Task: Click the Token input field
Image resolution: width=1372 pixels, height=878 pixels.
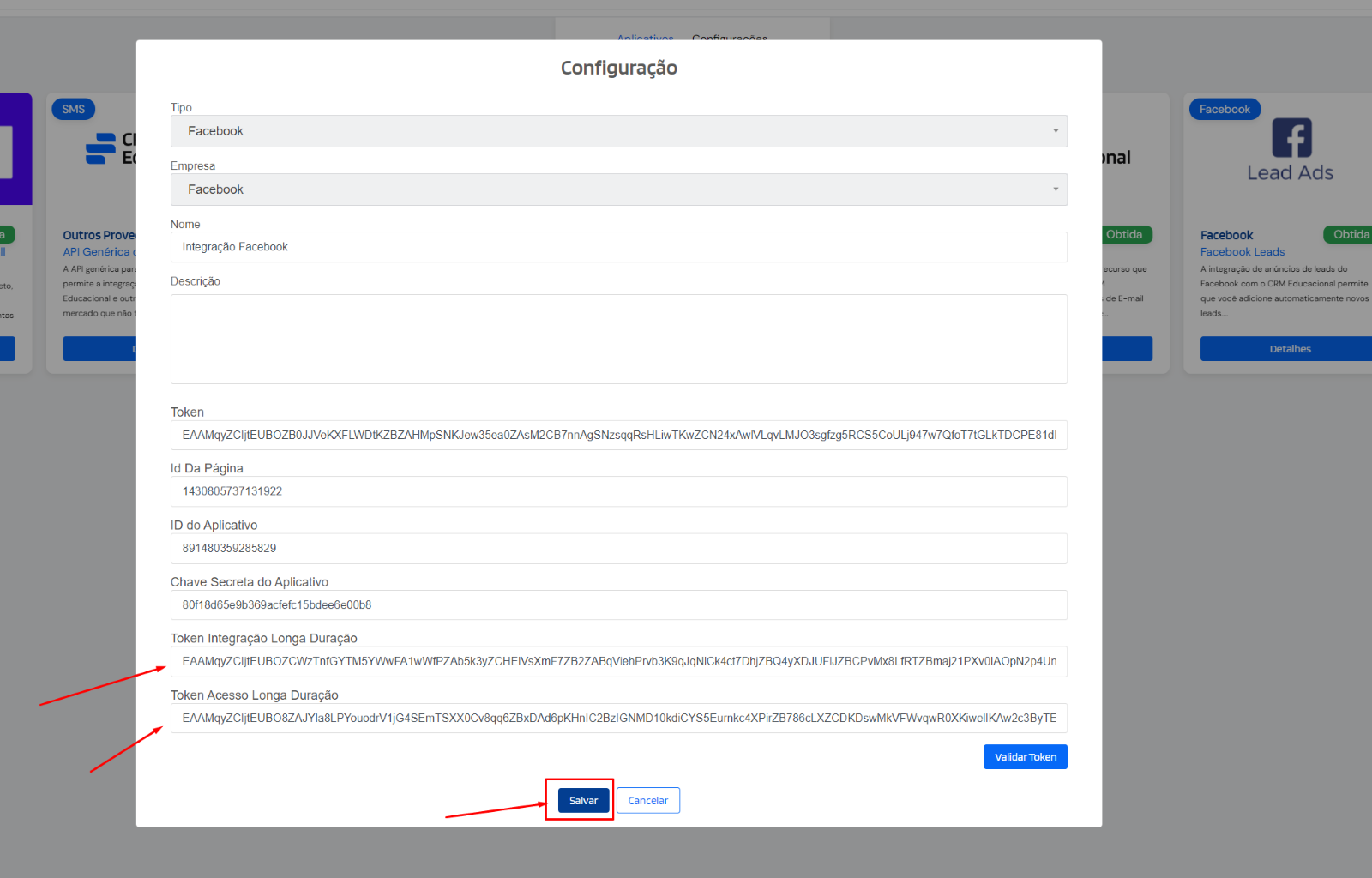Action: pos(618,435)
